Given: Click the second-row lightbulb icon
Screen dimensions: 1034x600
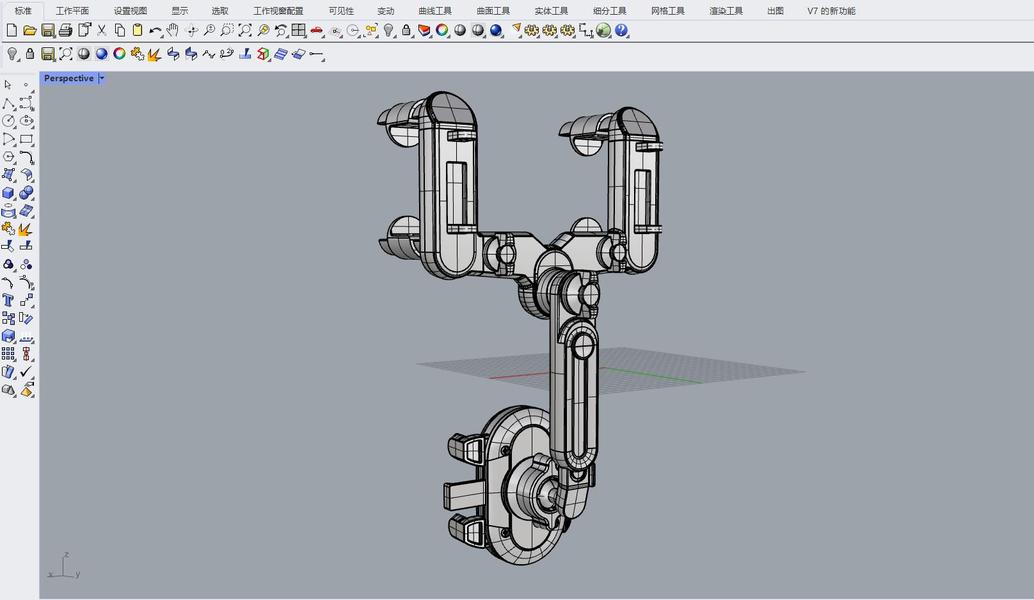Looking at the screenshot, I should 12,54.
